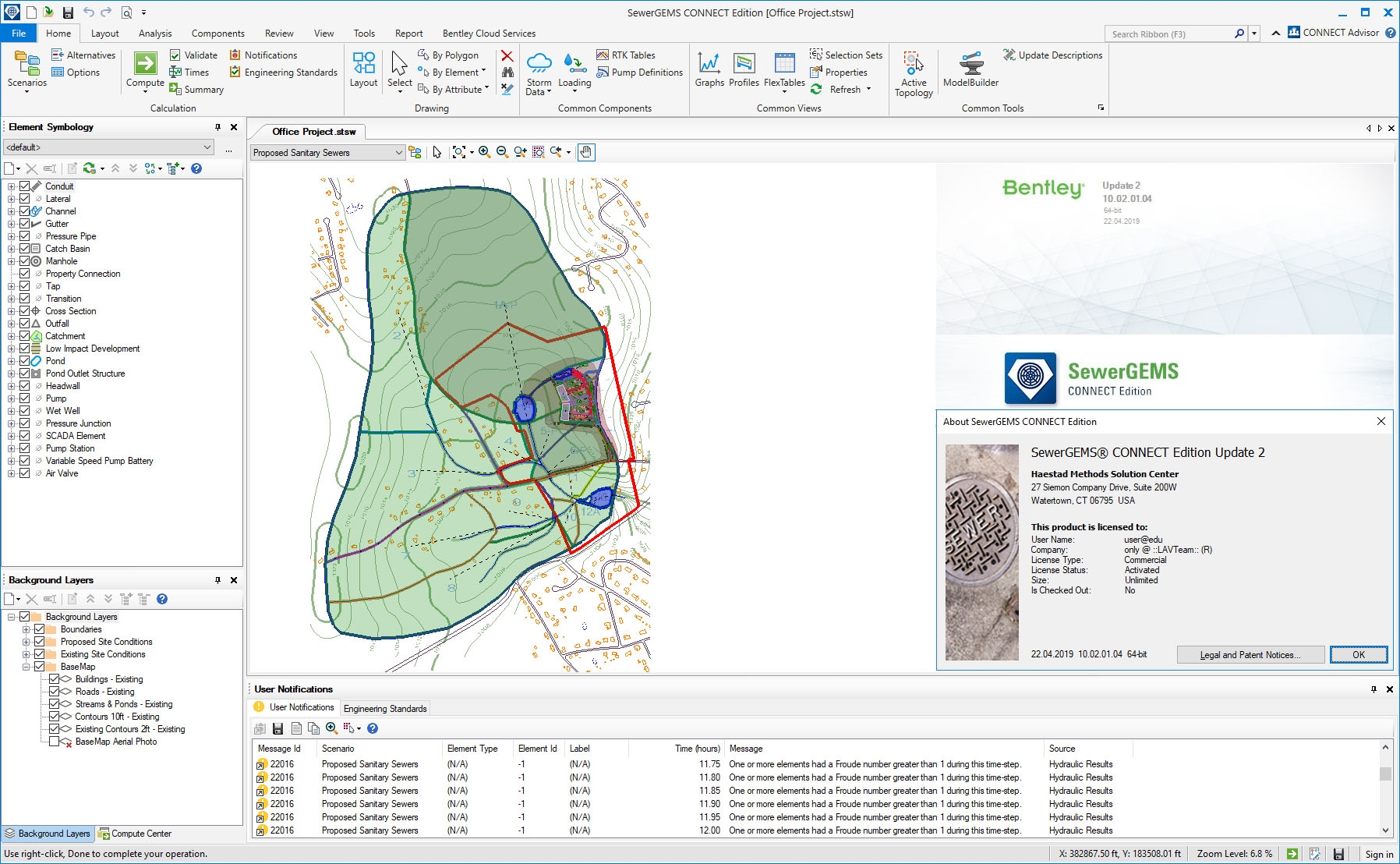The width and height of the screenshot is (1400, 864).
Task: Toggle Roads - Existing layer checkbox
Action: click(x=55, y=692)
